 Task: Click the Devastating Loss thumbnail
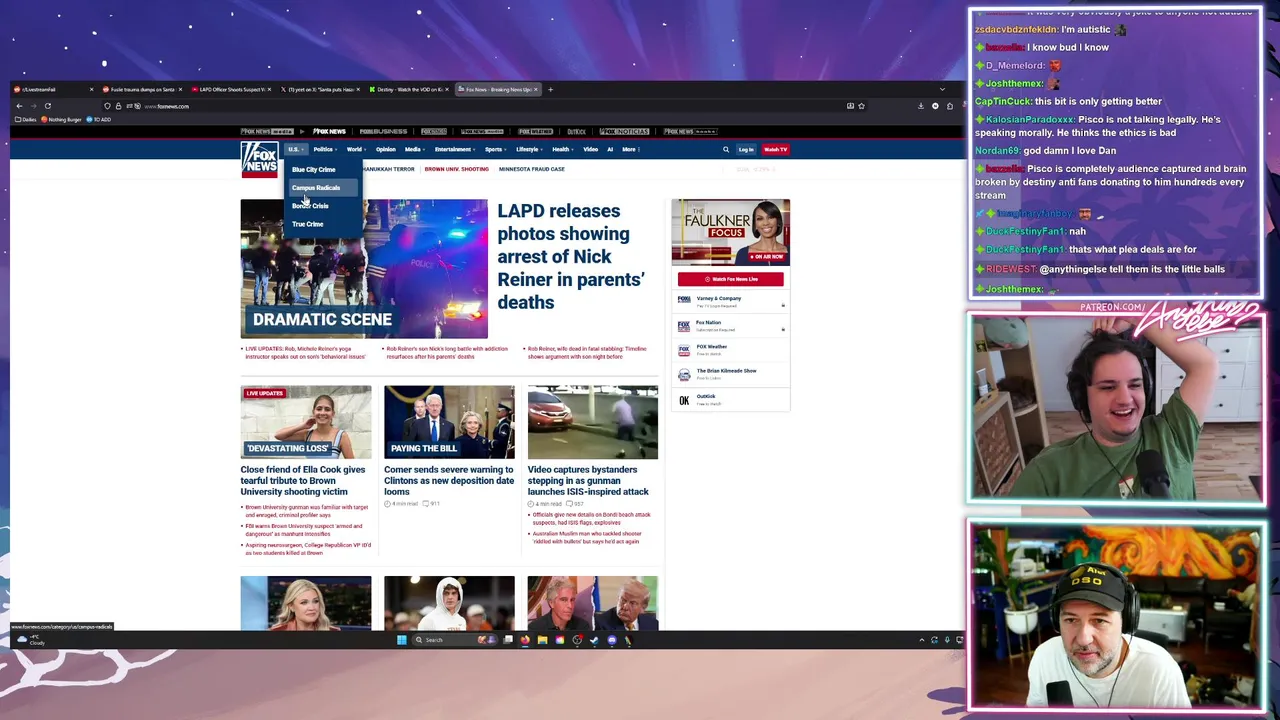coord(306,422)
